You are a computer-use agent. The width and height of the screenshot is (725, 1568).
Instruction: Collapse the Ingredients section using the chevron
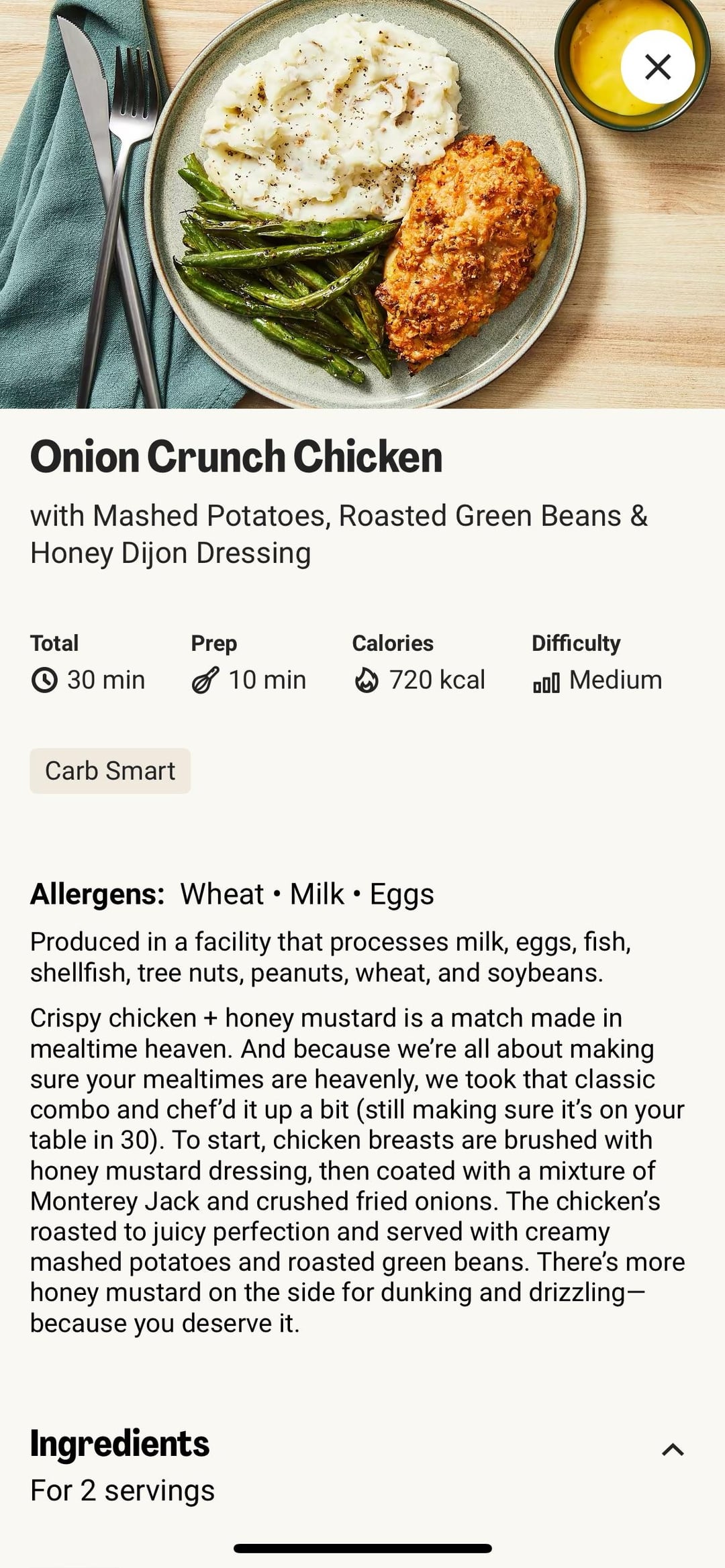tap(673, 1450)
